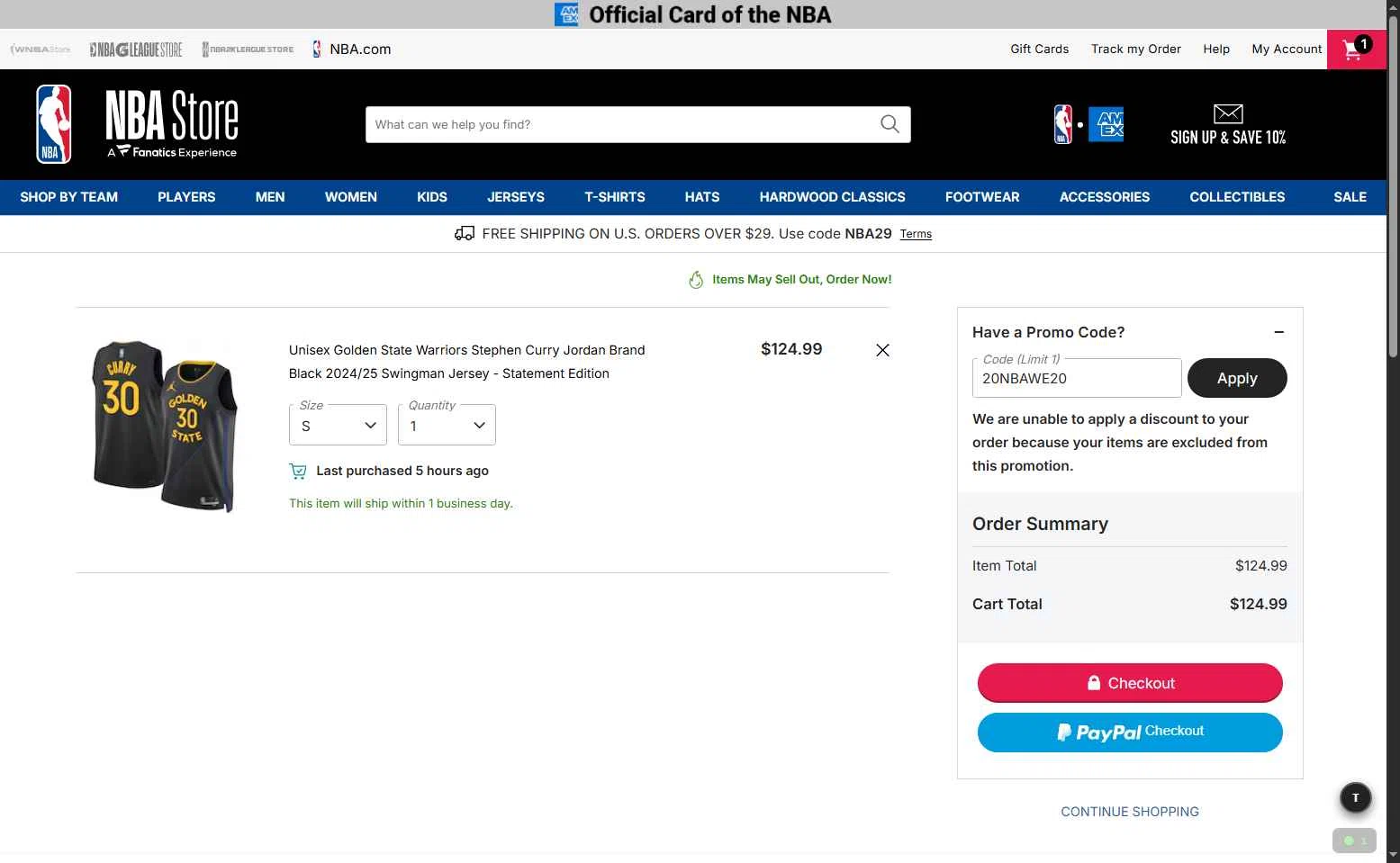This screenshot has height=863, width=1400.
Task: Click the flame sell-out icon
Action: (696, 280)
